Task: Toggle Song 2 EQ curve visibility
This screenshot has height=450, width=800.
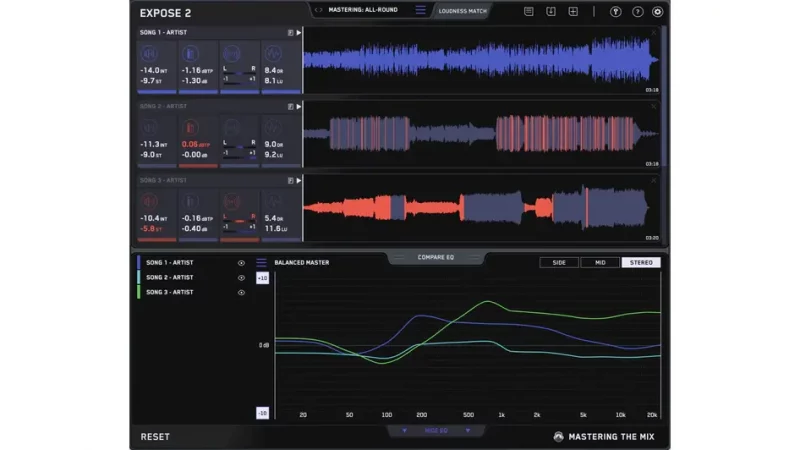Action: click(241, 278)
